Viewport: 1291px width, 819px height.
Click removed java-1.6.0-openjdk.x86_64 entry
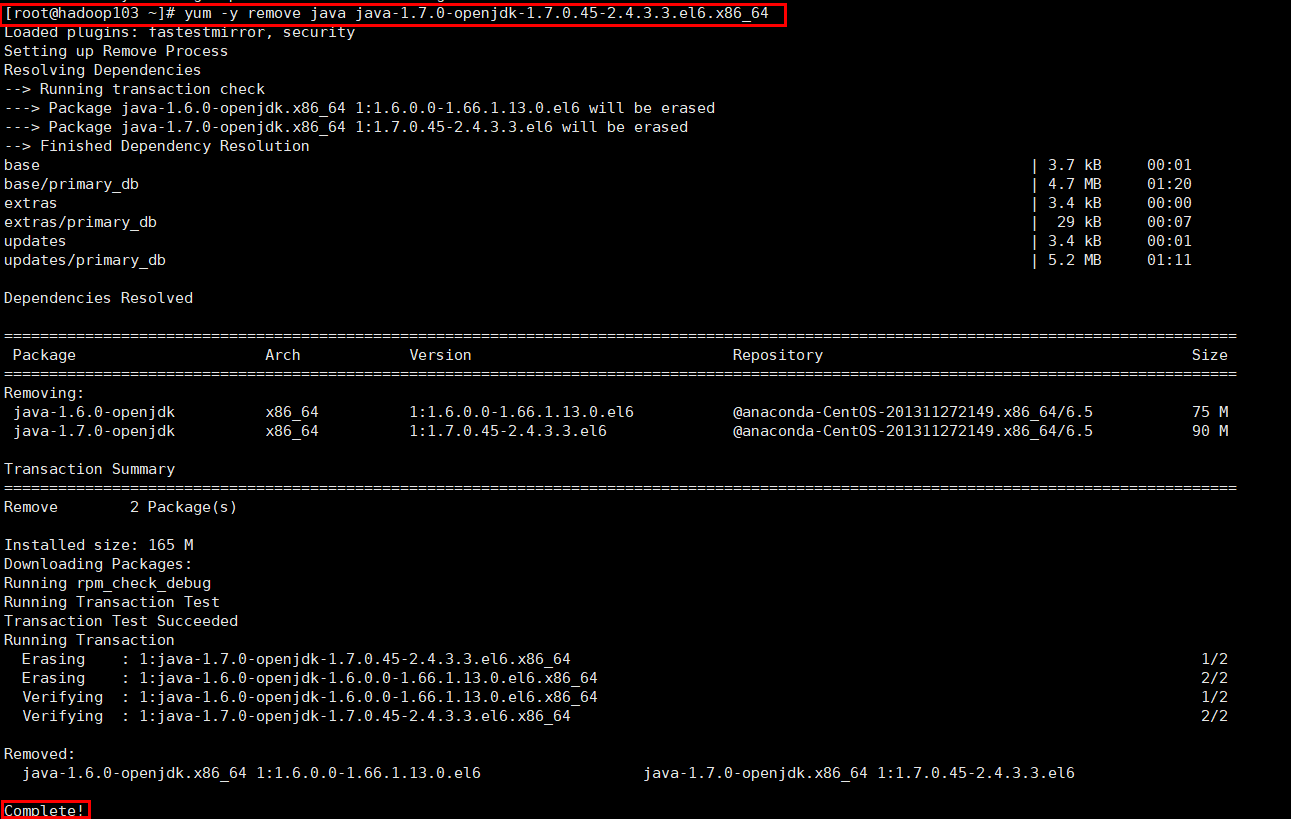pyautogui.click(x=251, y=773)
